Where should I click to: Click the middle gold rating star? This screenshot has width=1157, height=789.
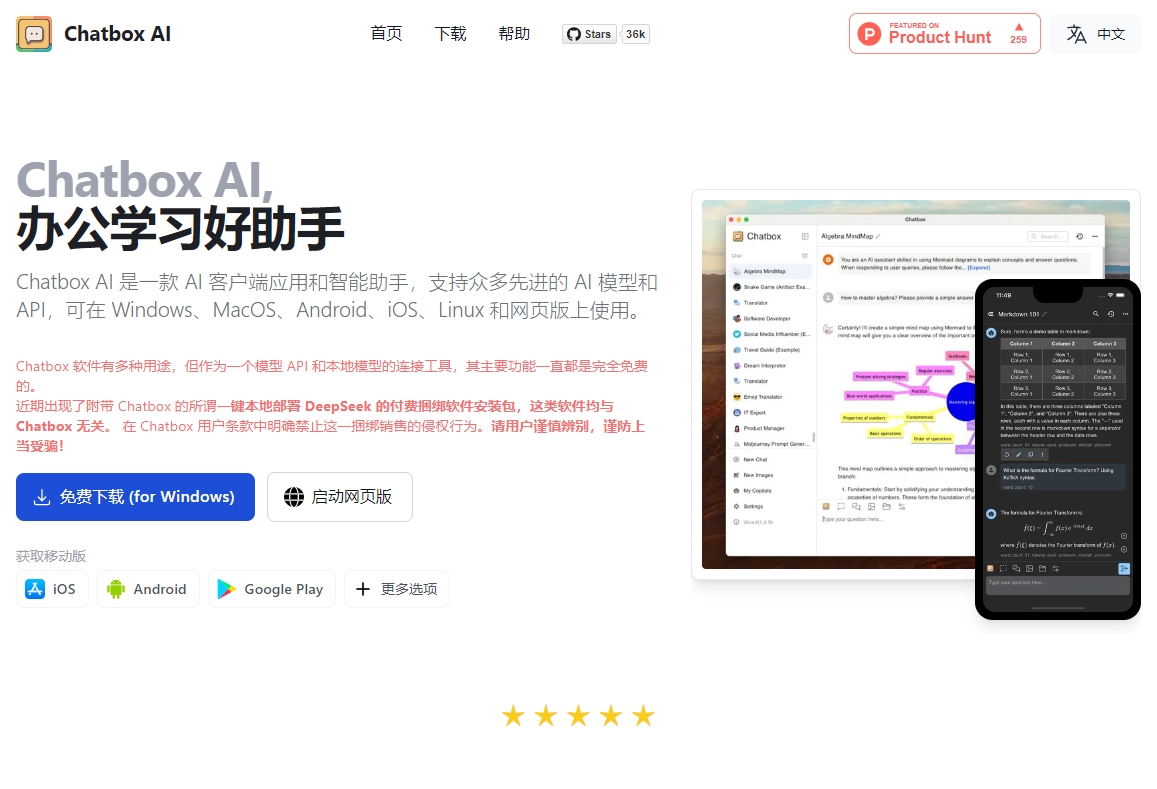[578, 715]
